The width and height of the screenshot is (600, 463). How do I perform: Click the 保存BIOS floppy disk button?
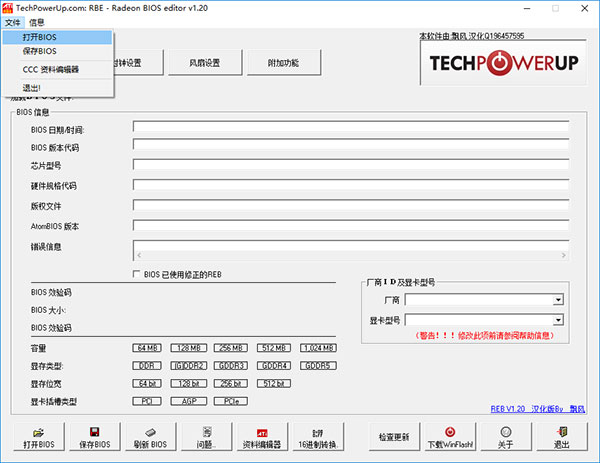coord(94,437)
